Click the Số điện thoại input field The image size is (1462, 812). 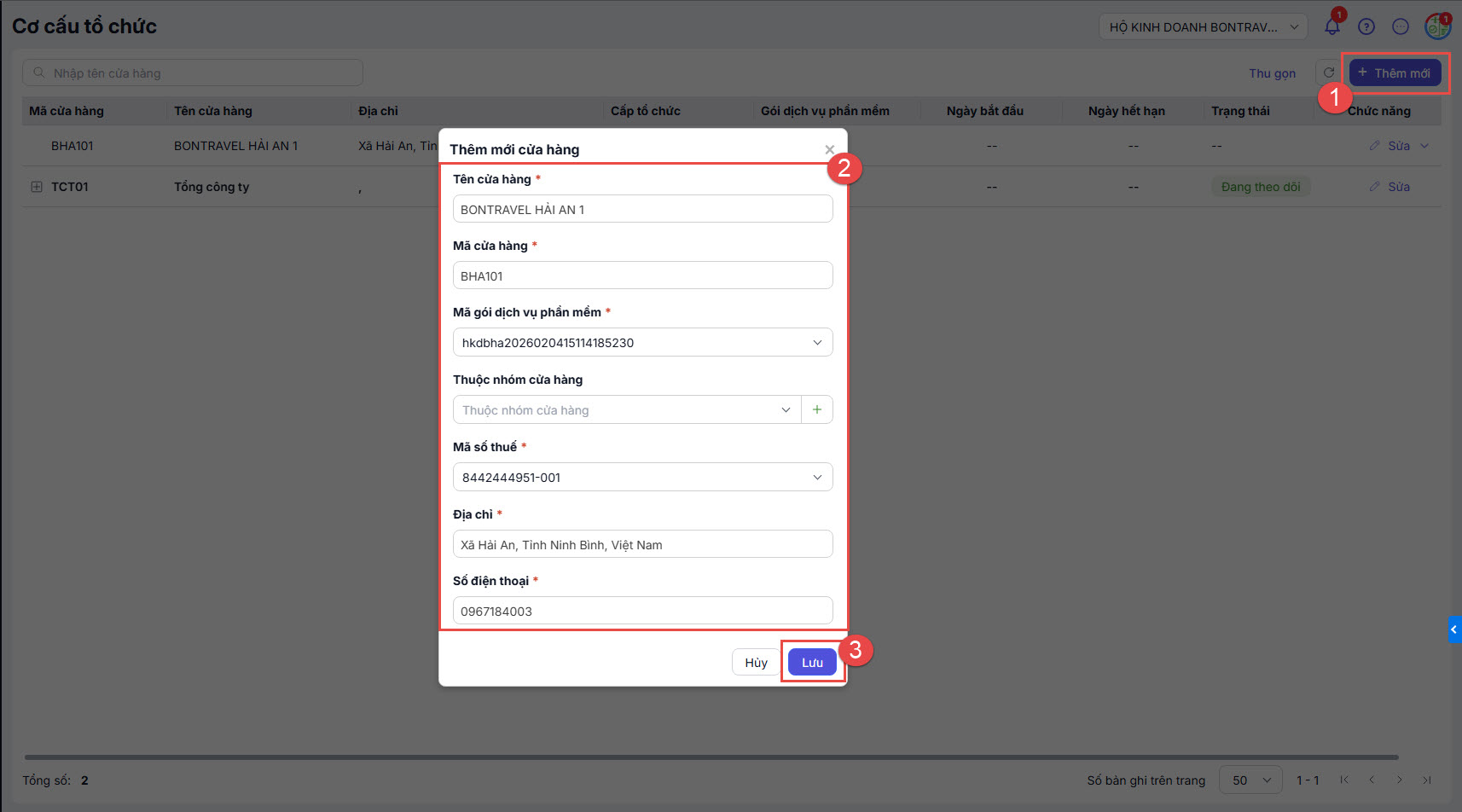642,612
